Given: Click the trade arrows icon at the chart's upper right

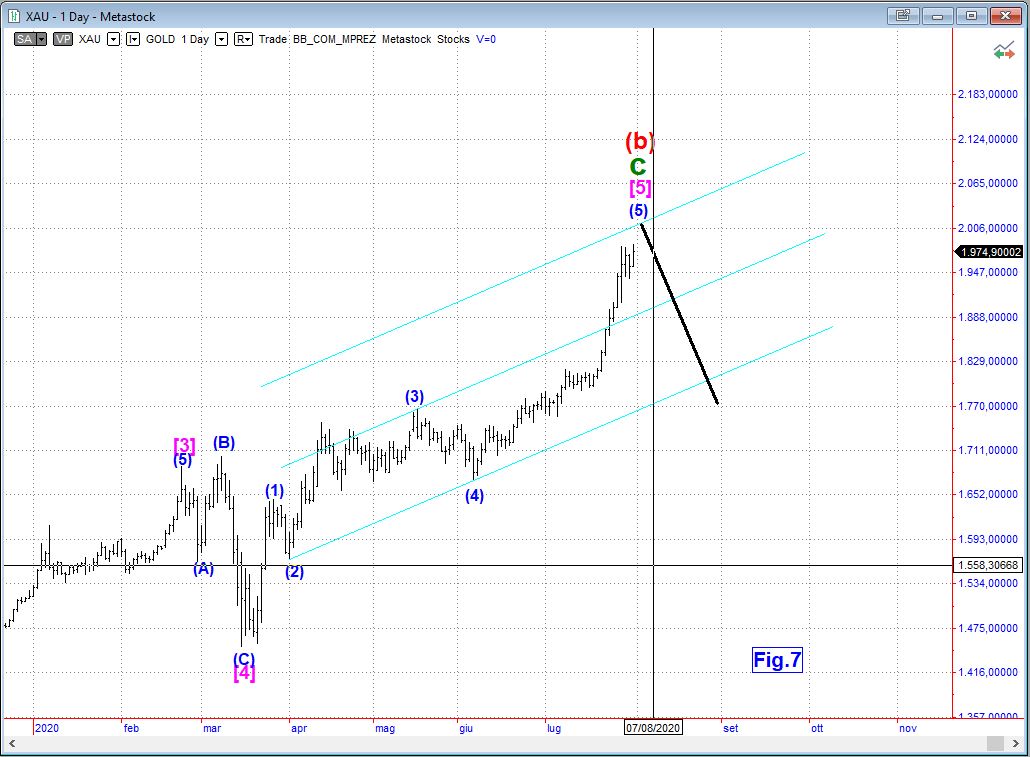Looking at the screenshot, I should 1003,51.
